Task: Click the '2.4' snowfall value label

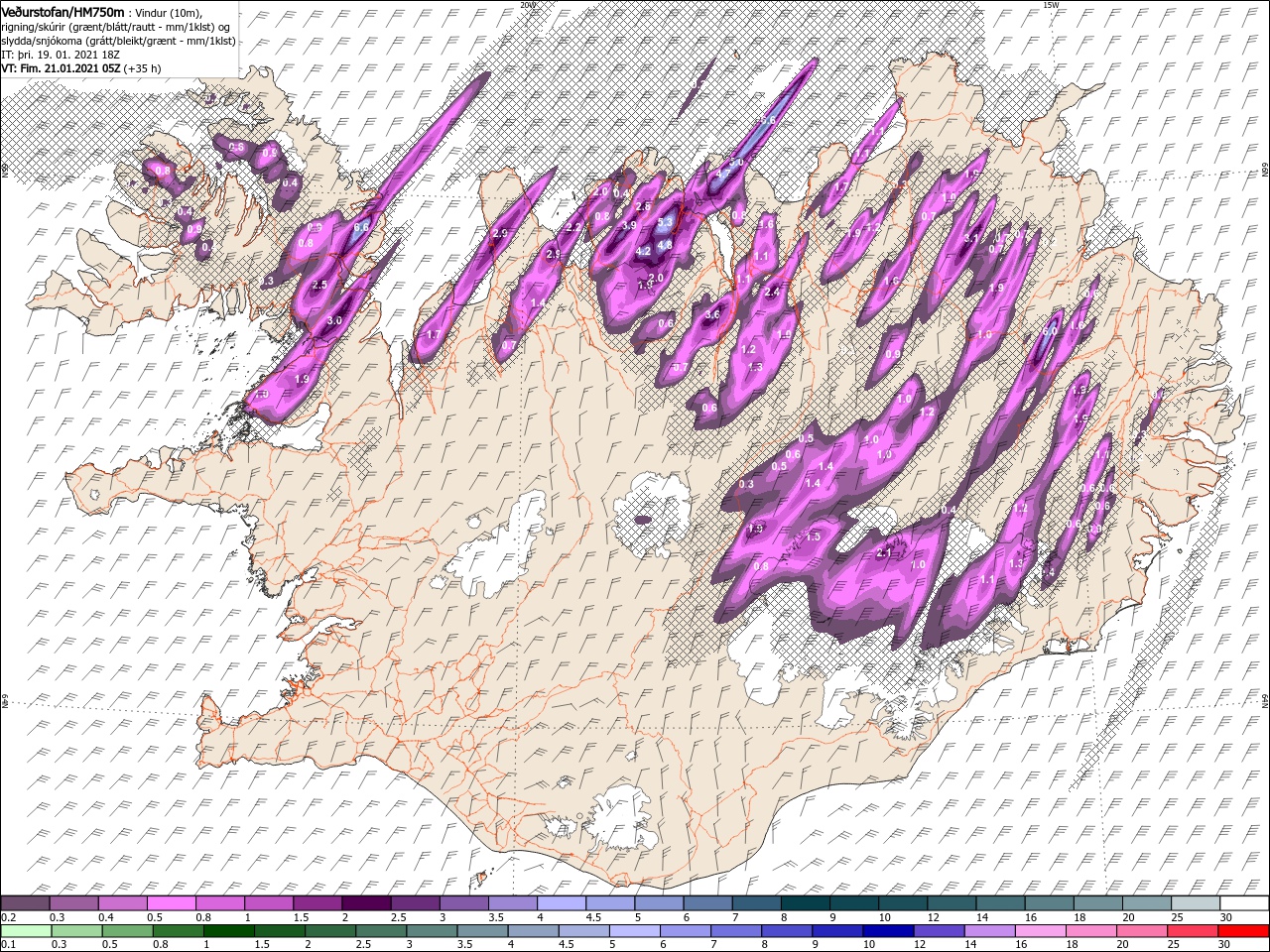Action: click(x=772, y=292)
